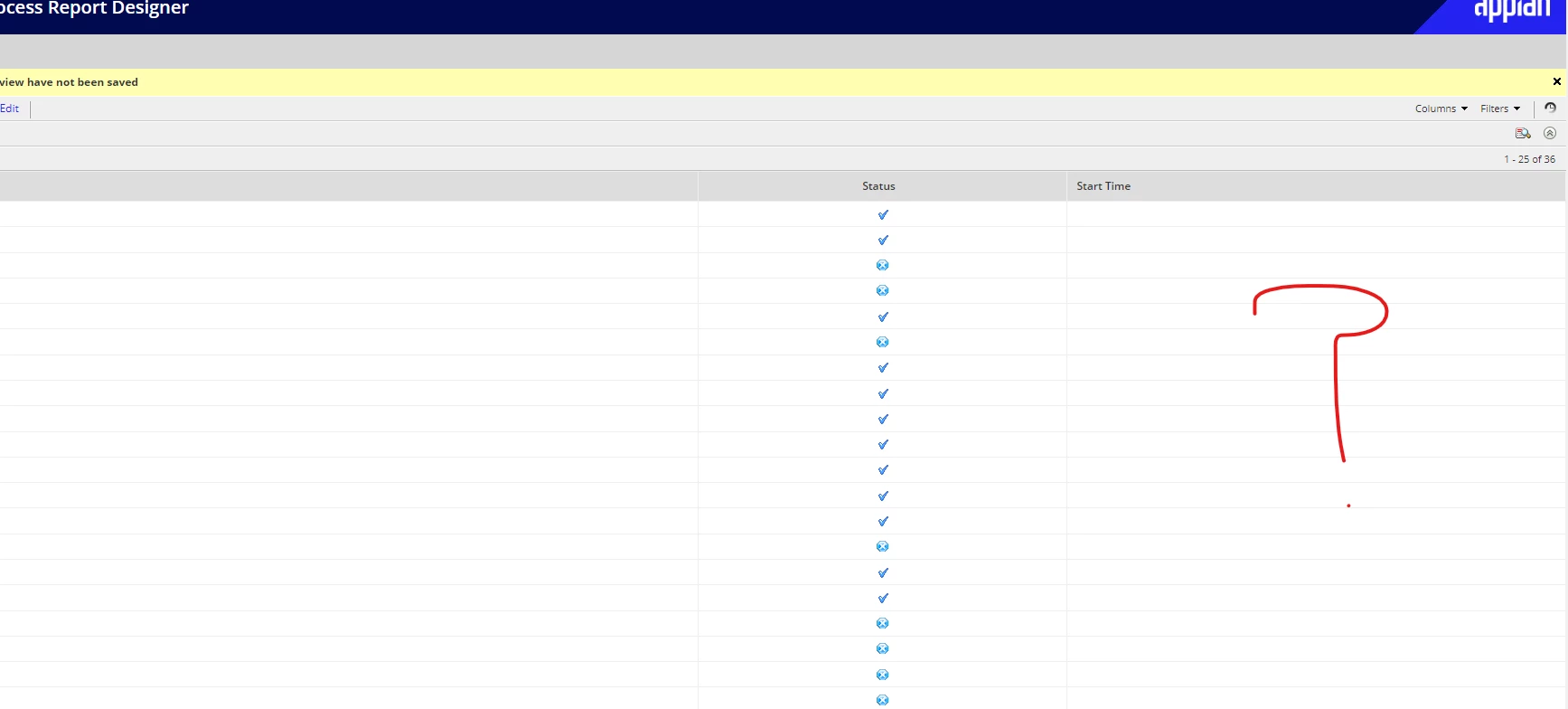Collapse toolbar with double-chevron up icon

click(1550, 133)
